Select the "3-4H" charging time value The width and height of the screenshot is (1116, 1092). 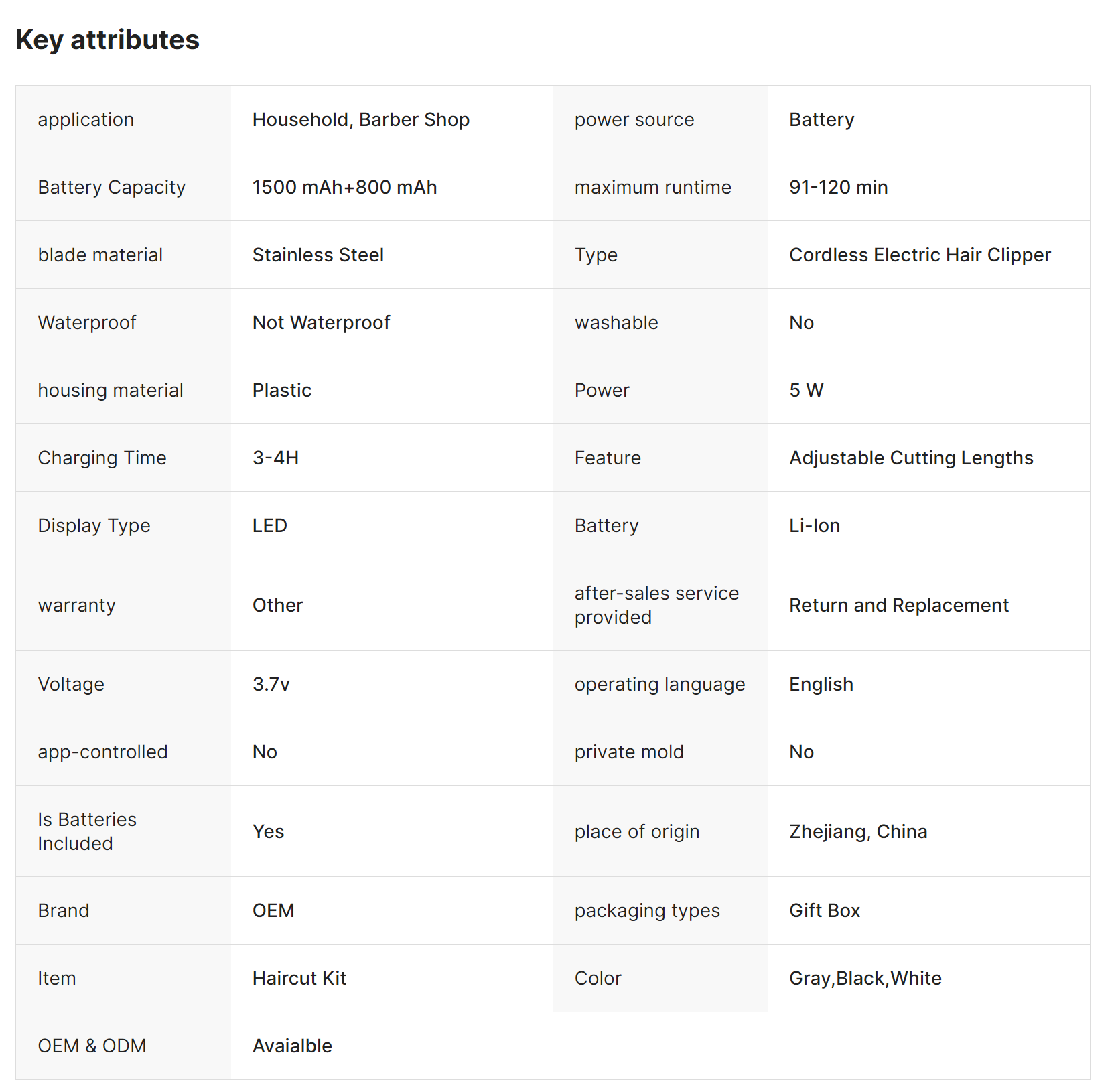point(275,458)
